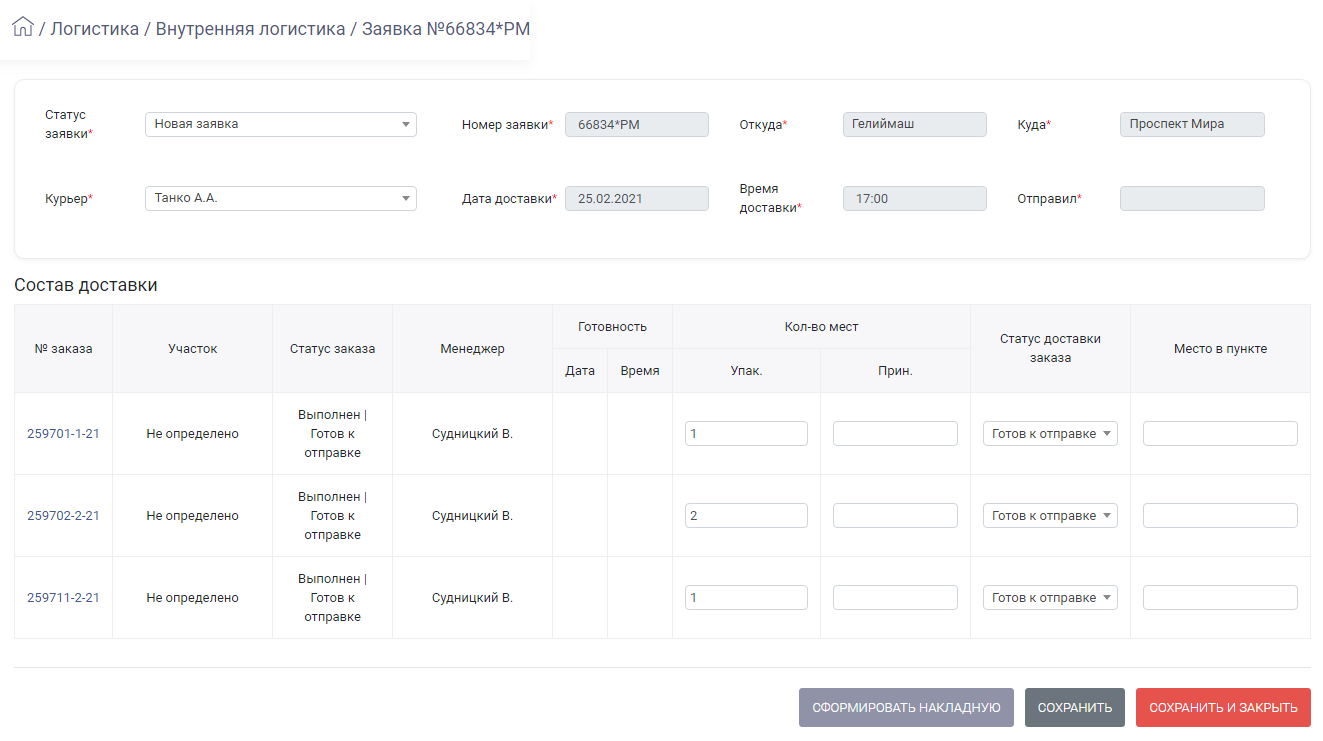Click Упак. field for order 259711-2-21
The height and width of the screenshot is (741, 1323).
(x=746, y=597)
